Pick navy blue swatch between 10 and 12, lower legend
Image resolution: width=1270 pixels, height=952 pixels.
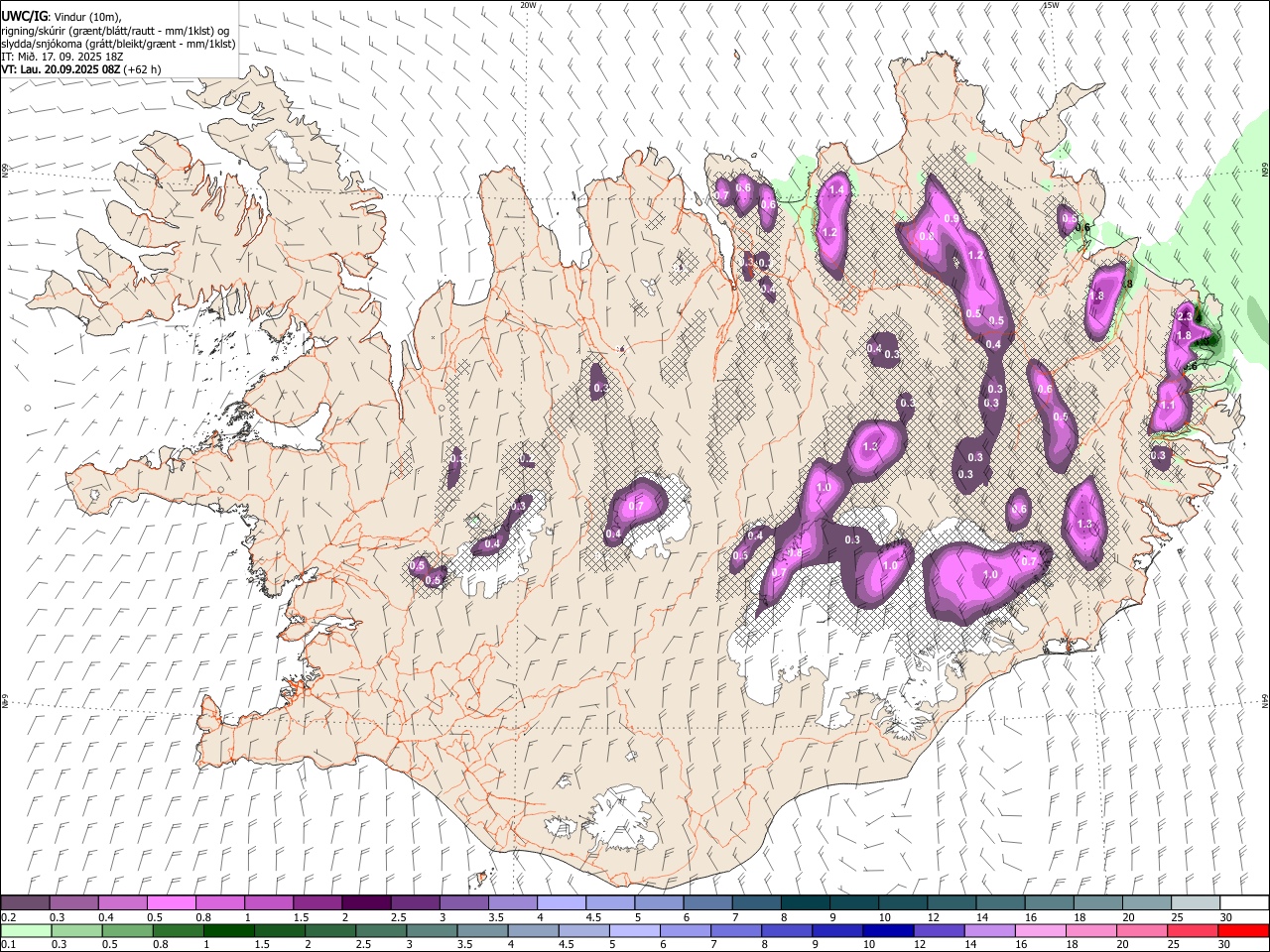[x=887, y=930]
